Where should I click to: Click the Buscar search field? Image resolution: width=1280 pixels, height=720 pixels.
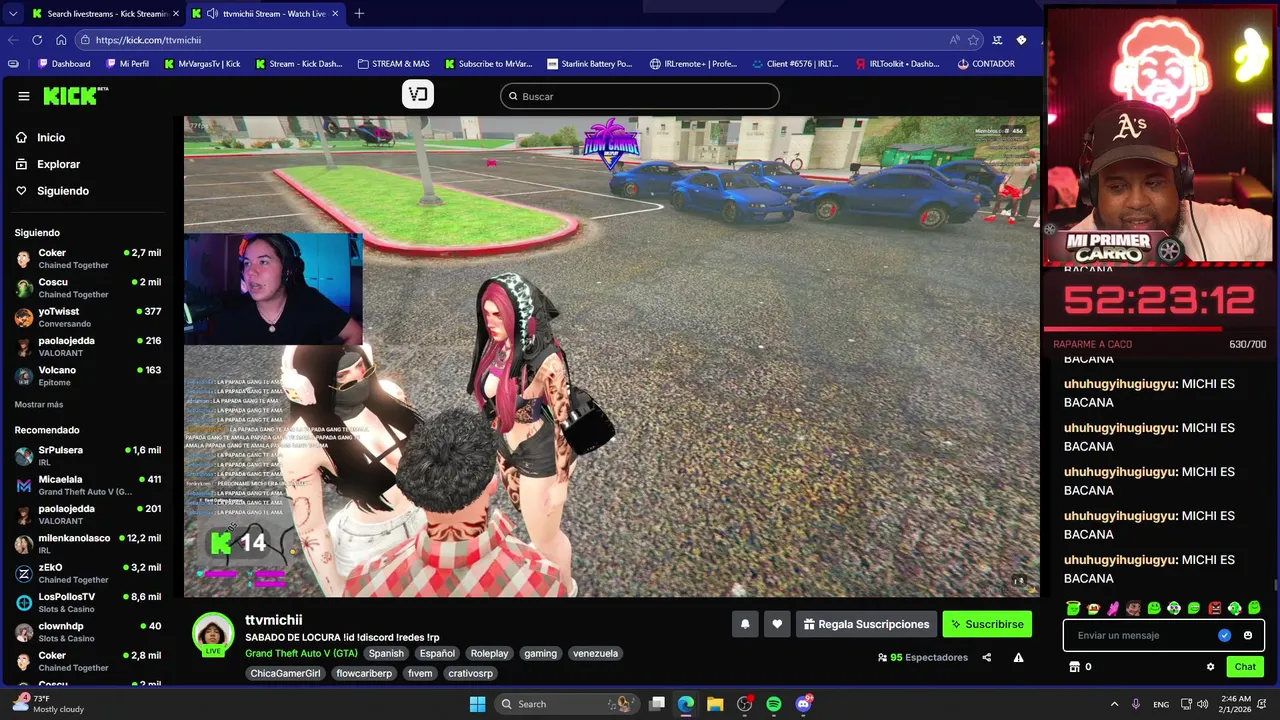pos(640,96)
